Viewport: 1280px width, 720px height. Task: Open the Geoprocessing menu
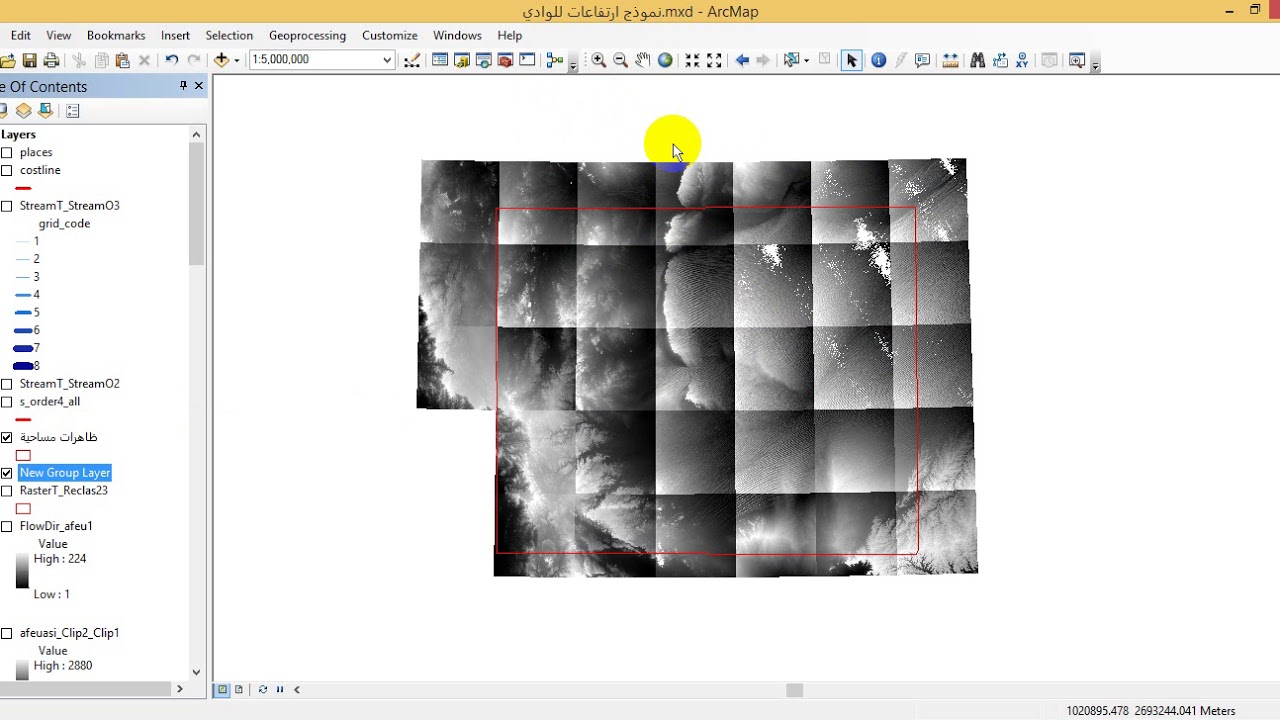click(307, 35)
